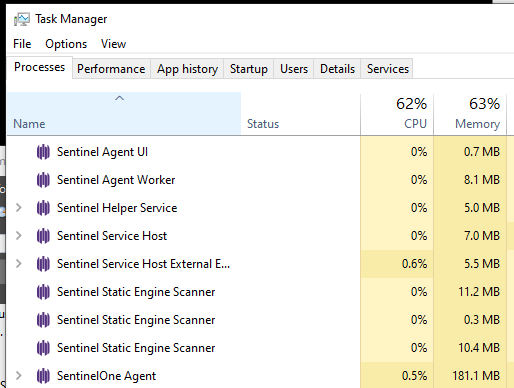Expand the Sentinel Service Host group
The width and height of the screenshot is (514, 388).
19,236
